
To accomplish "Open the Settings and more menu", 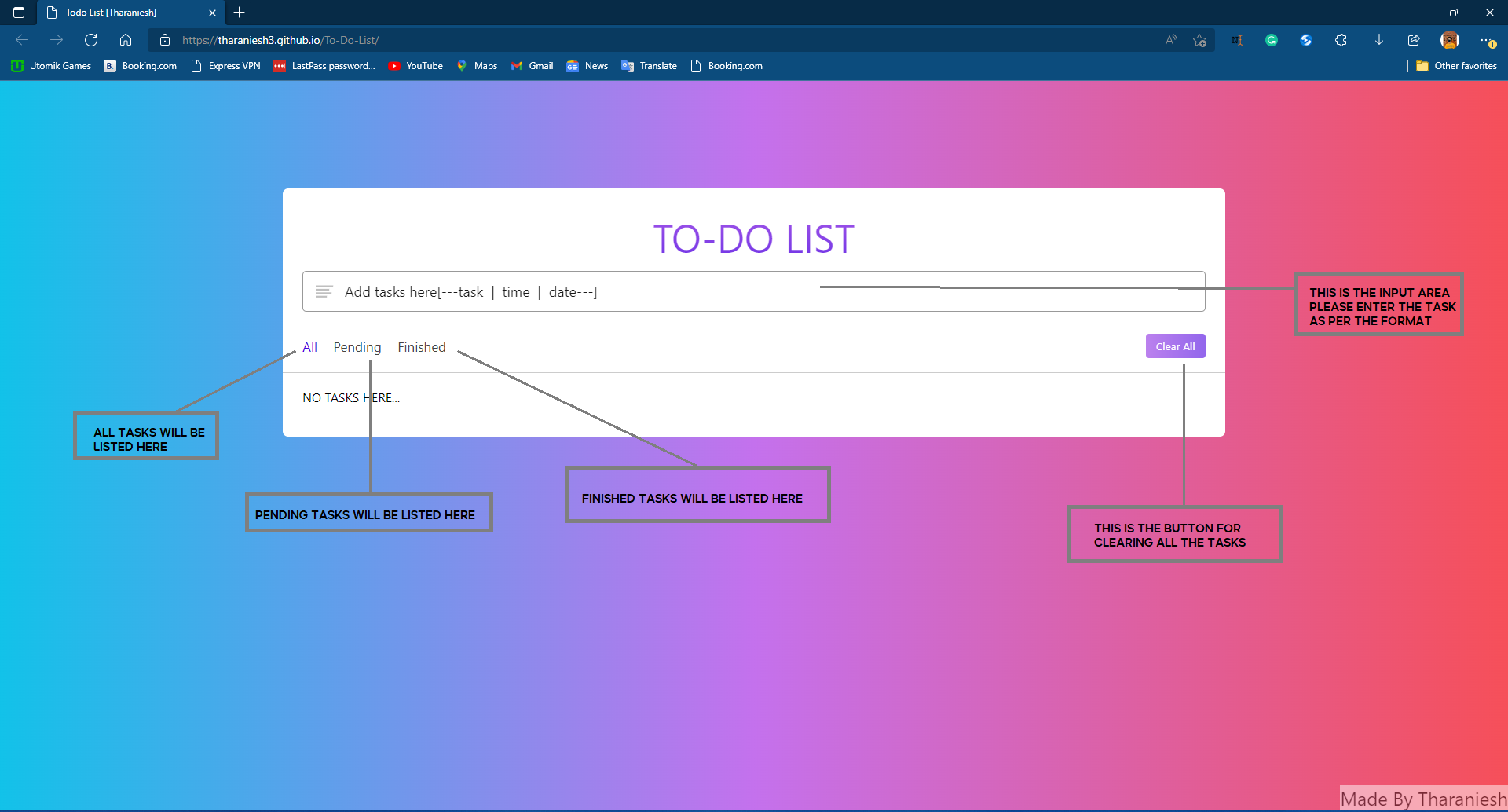I will (x=1487, y=40).
